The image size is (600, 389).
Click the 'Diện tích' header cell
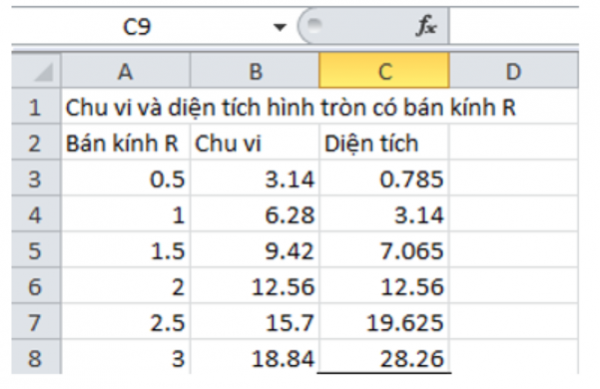click(x=384, y=142)
